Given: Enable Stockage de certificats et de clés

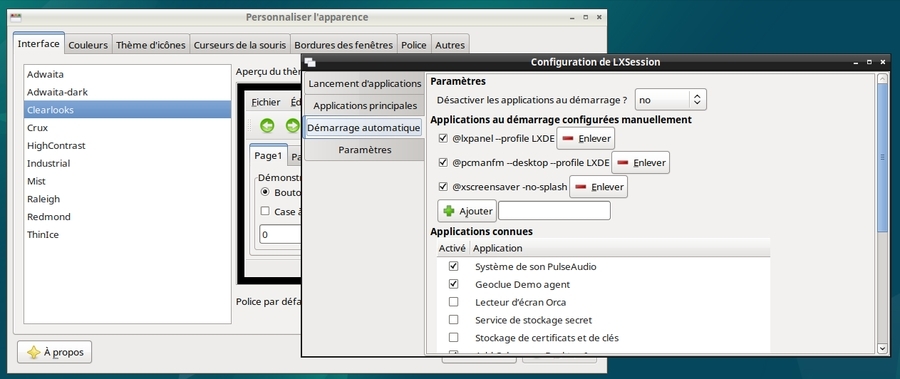Looking at the screenshot, I should [453, 338].
